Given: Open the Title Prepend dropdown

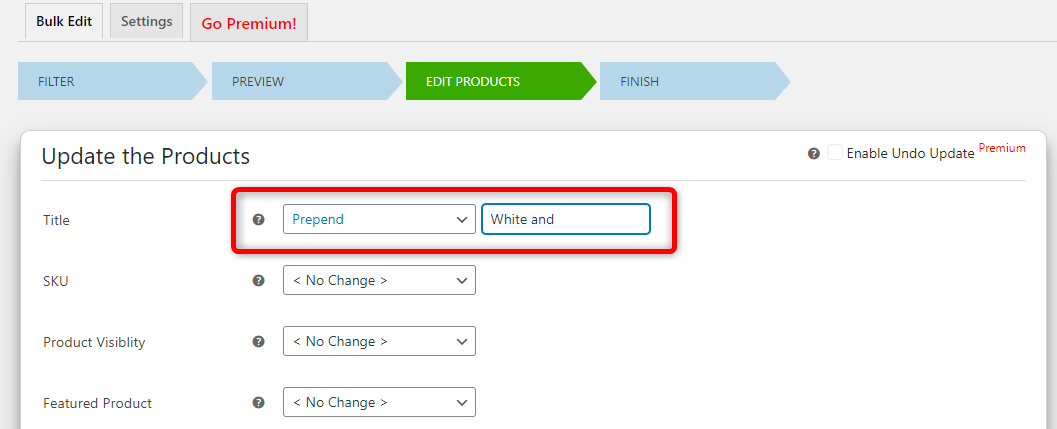Looking at the screenshot, I should [379, 219].
